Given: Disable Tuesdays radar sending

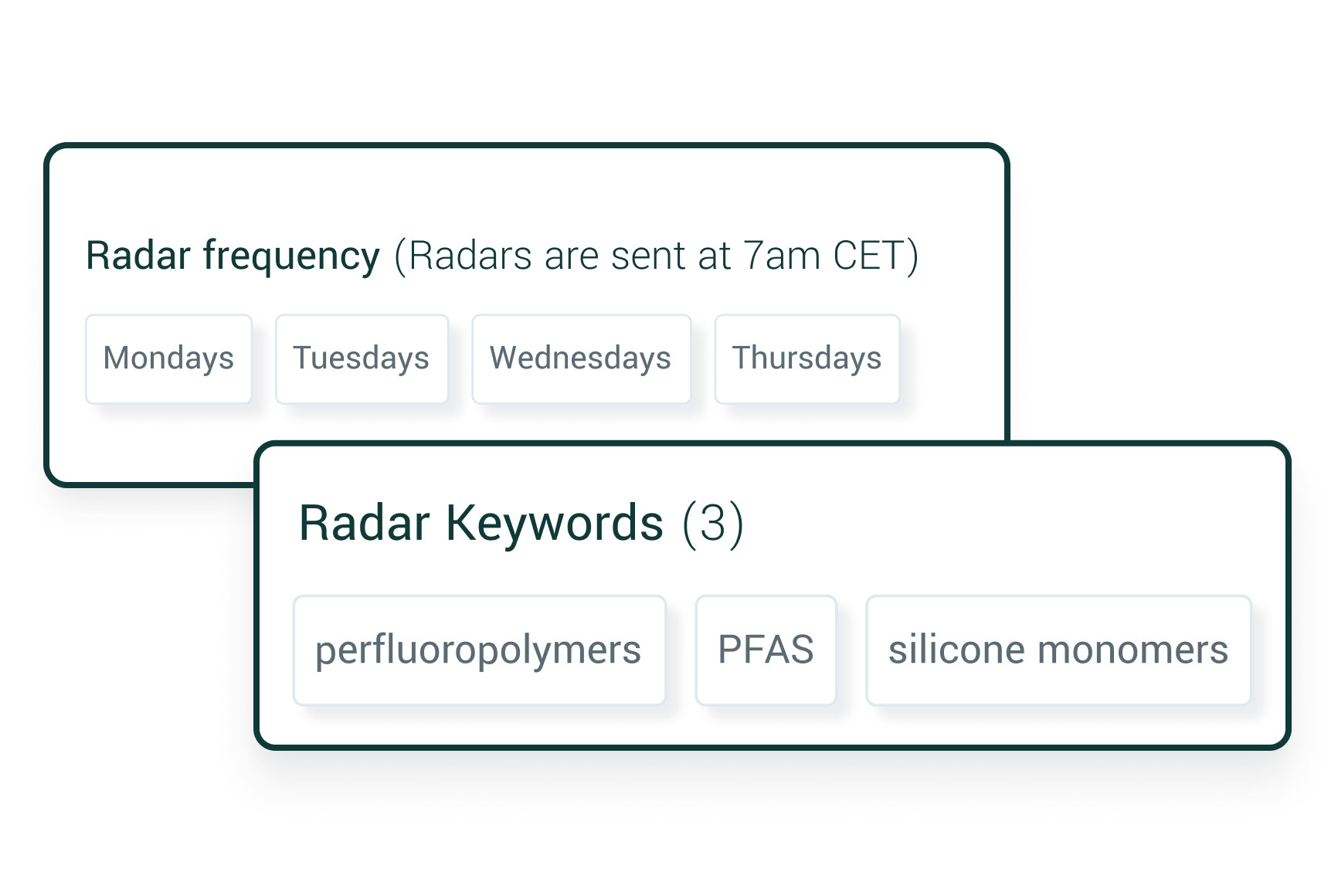Looking at the screenshot, I should [362, 358].
